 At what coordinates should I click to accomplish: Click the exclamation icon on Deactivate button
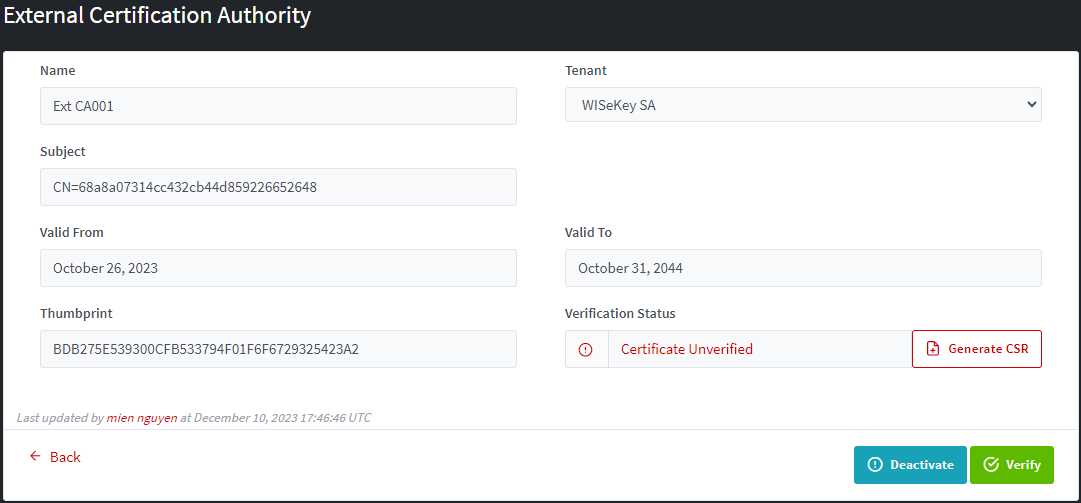click(875, 464)
